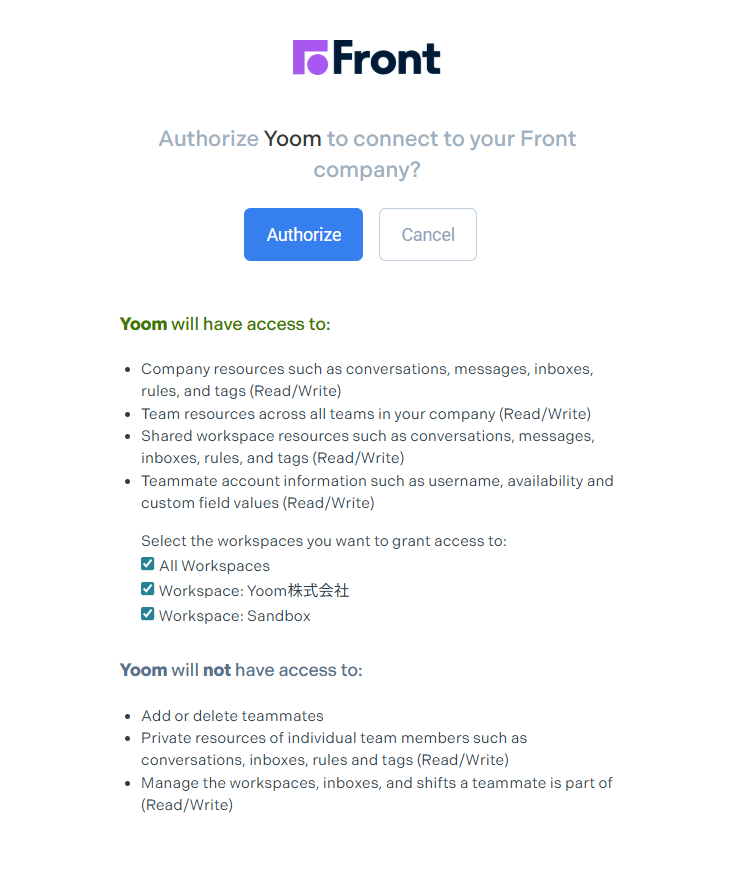
Task: Click the "Add or delete teammates" item
Action: coord(232,716)
